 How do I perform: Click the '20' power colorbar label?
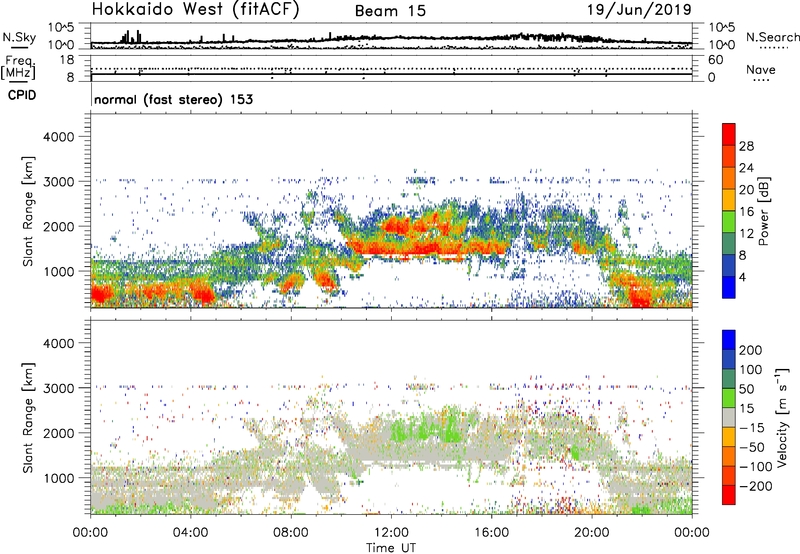click(746, 190)
